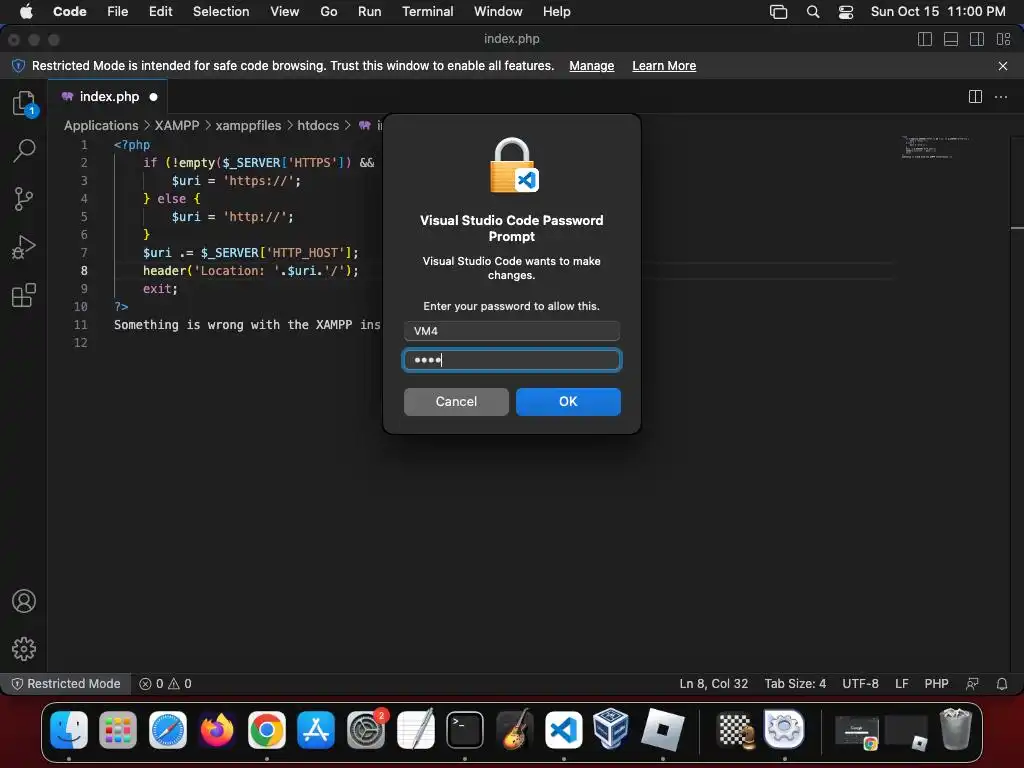This screenshot has width=1024, height=768.
Task: Open the App Store from the dock
Action: pyautogui.click(x=316, y=729)
